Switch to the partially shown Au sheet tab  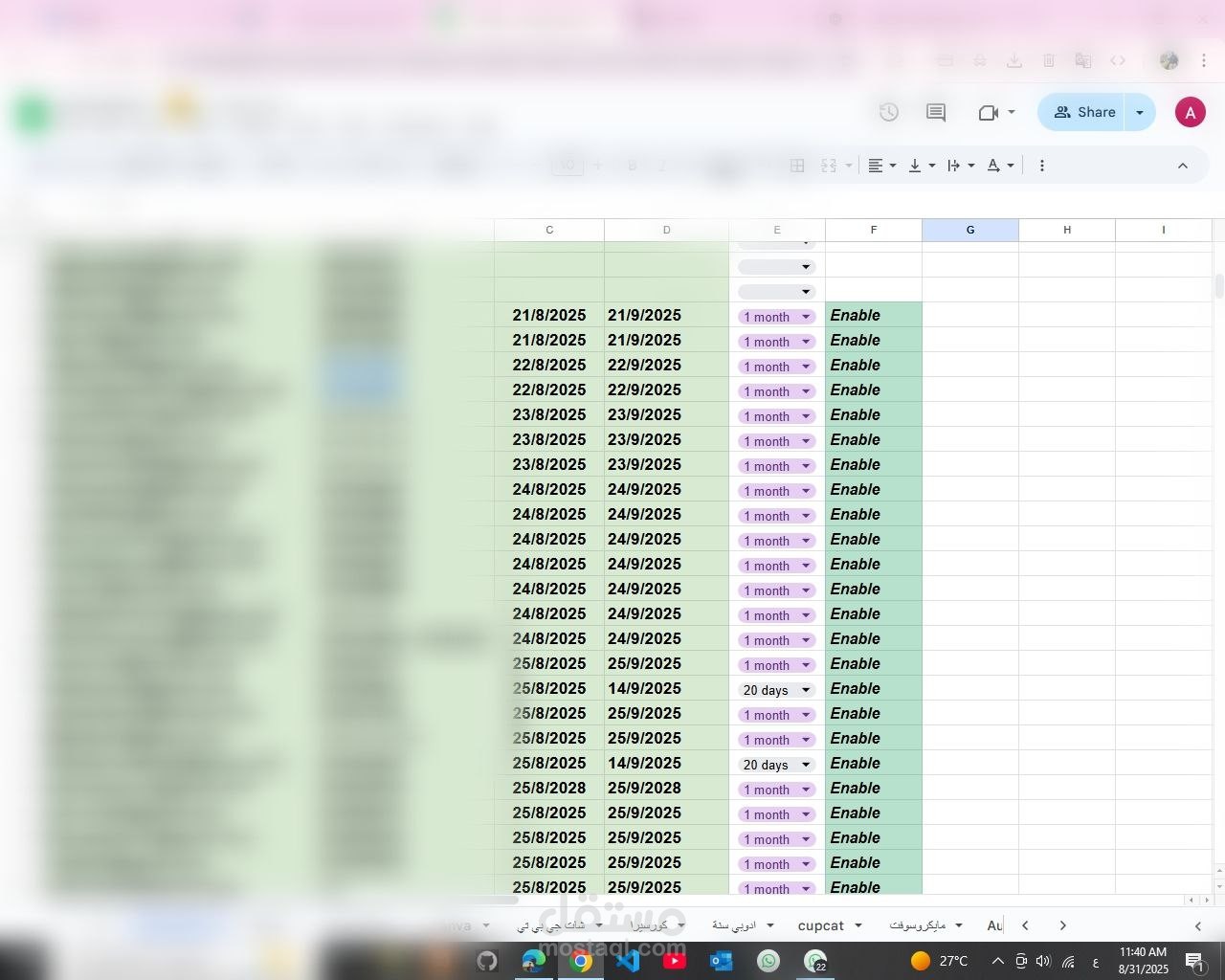[994, 925]
